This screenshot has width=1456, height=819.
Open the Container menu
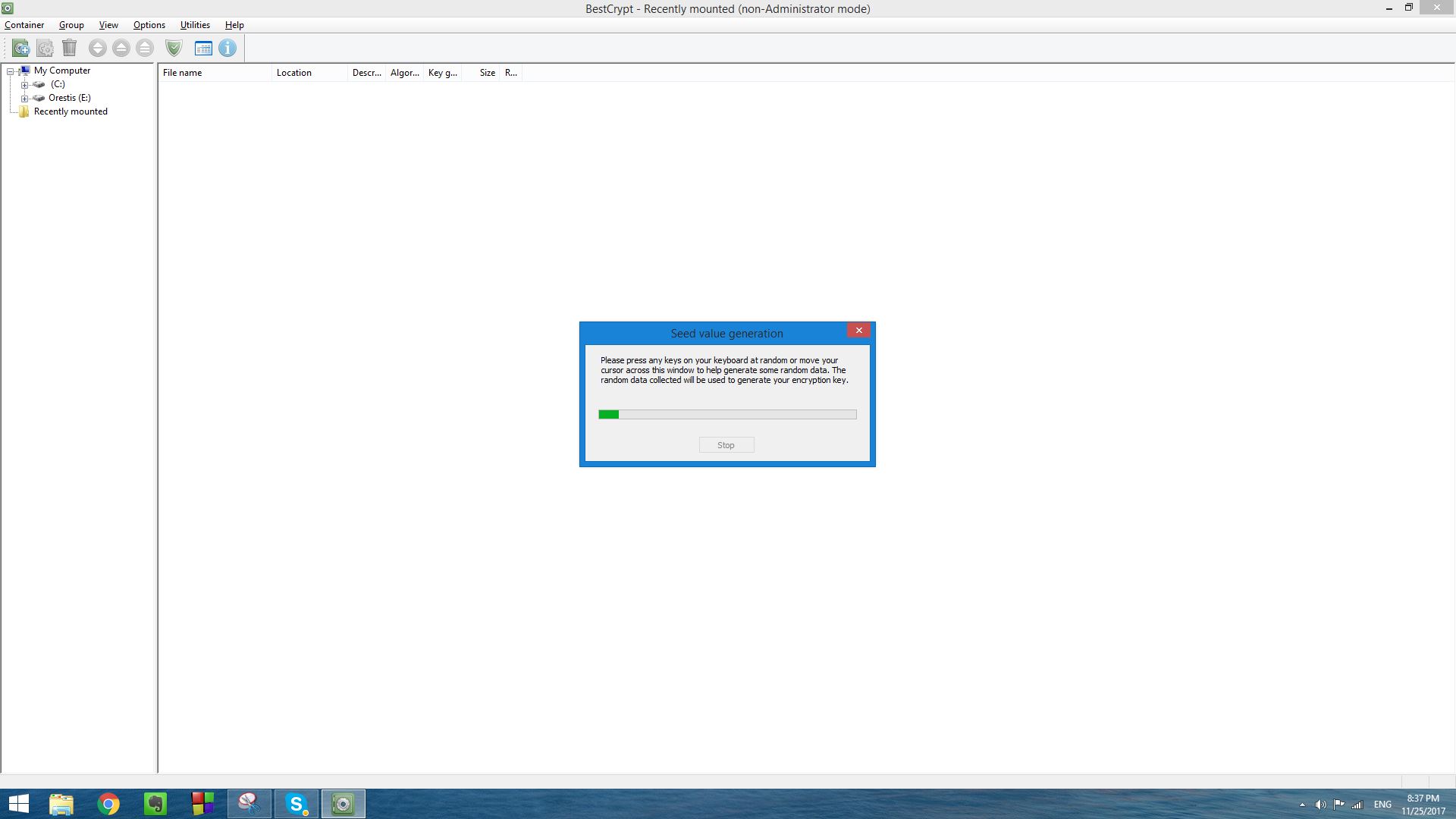(x=24, y=25)
